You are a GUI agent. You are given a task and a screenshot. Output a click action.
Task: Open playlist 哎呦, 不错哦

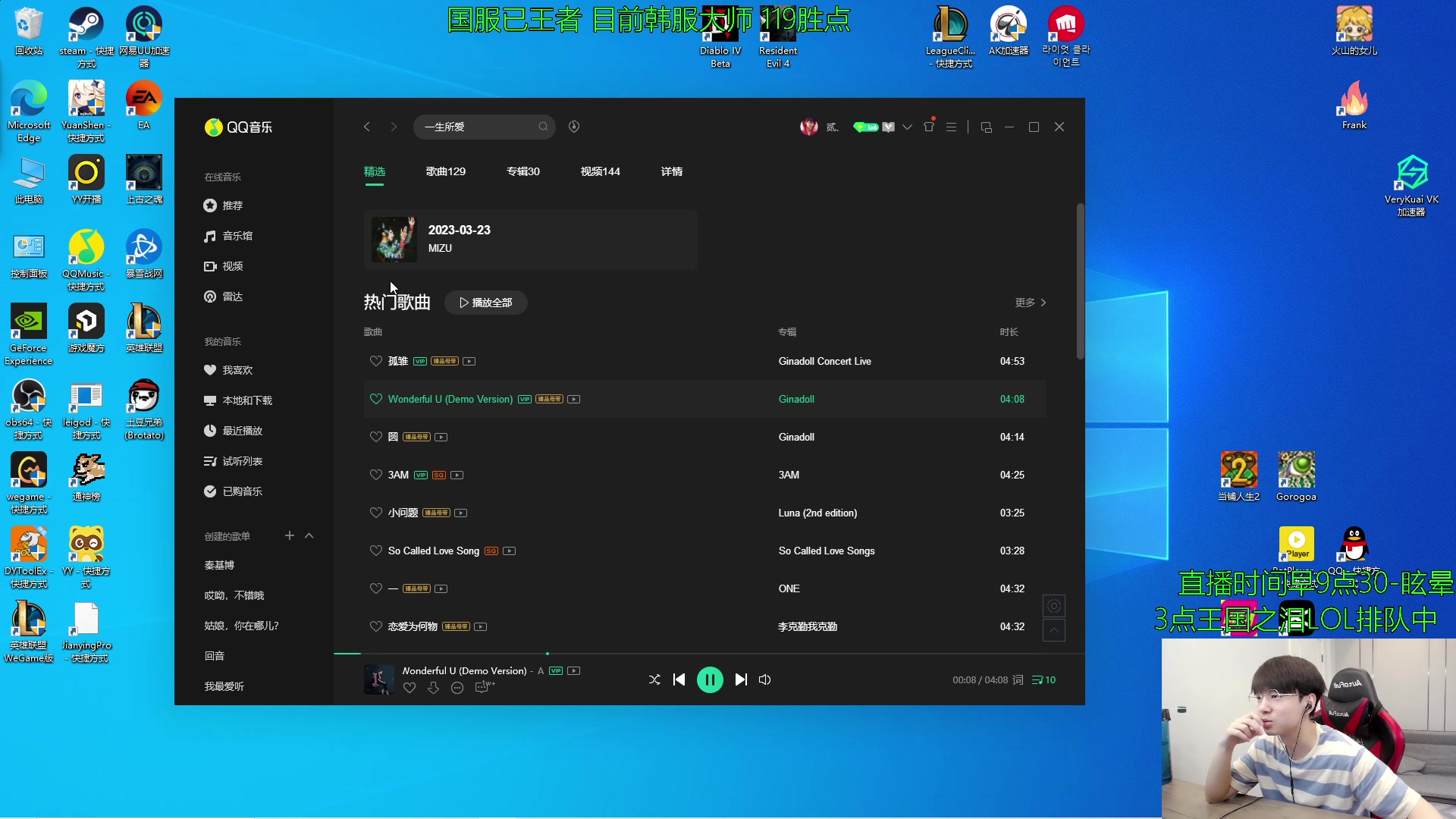point(234,595)
